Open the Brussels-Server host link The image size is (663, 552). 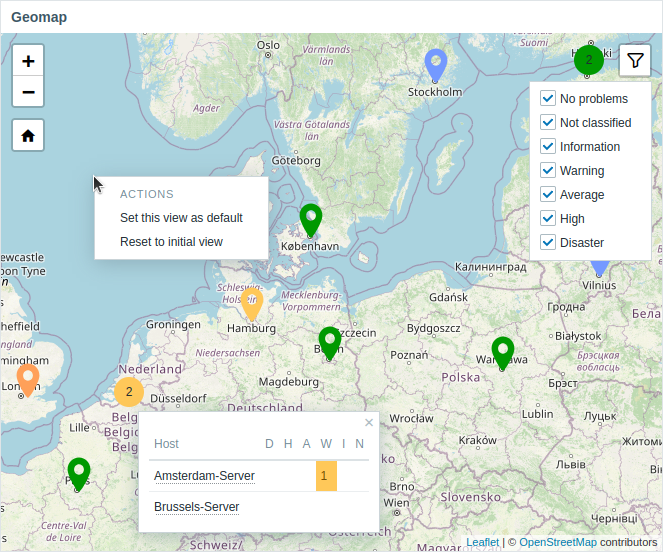tap(197, 507)
